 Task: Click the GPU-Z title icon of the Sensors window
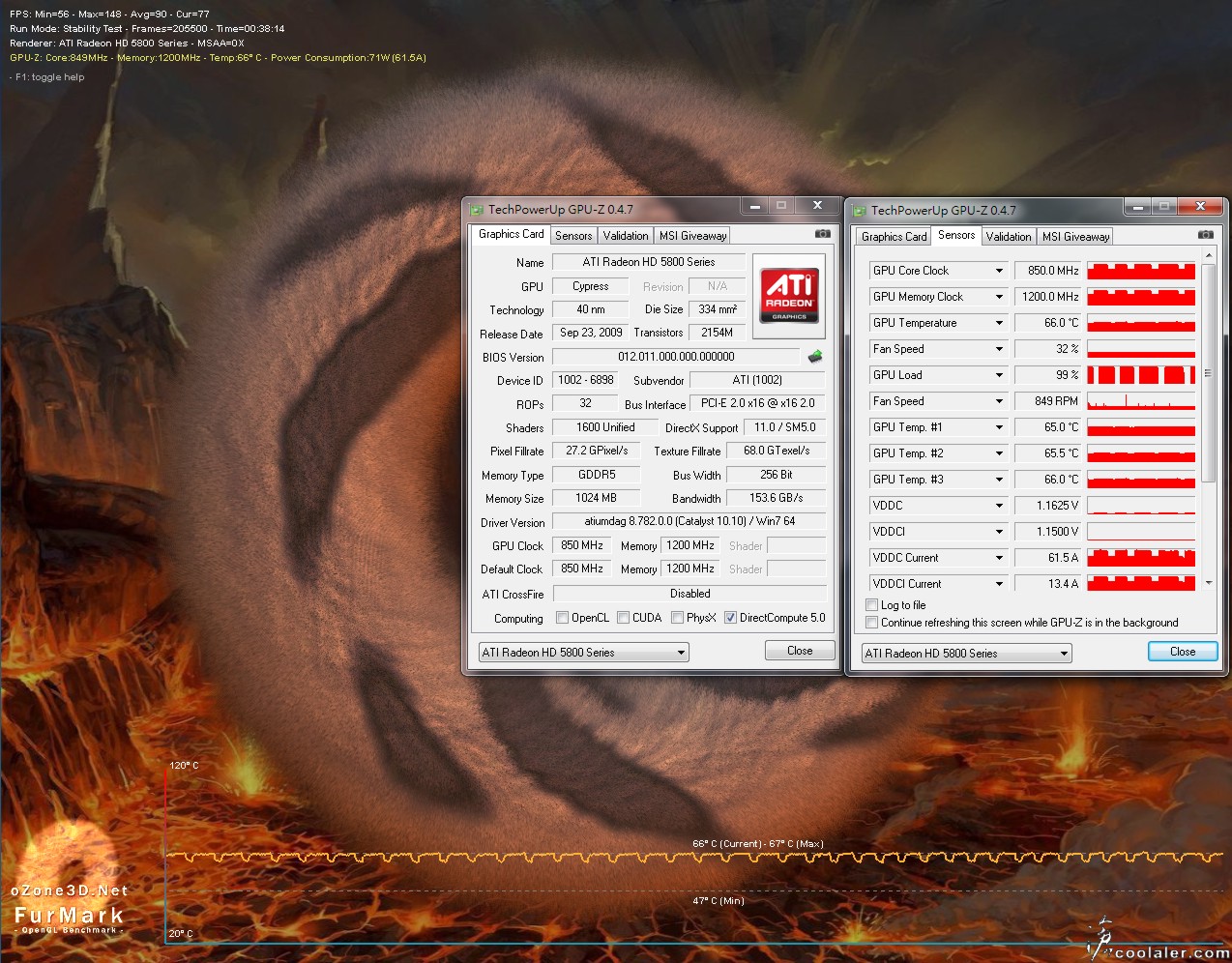coord(859,211)
